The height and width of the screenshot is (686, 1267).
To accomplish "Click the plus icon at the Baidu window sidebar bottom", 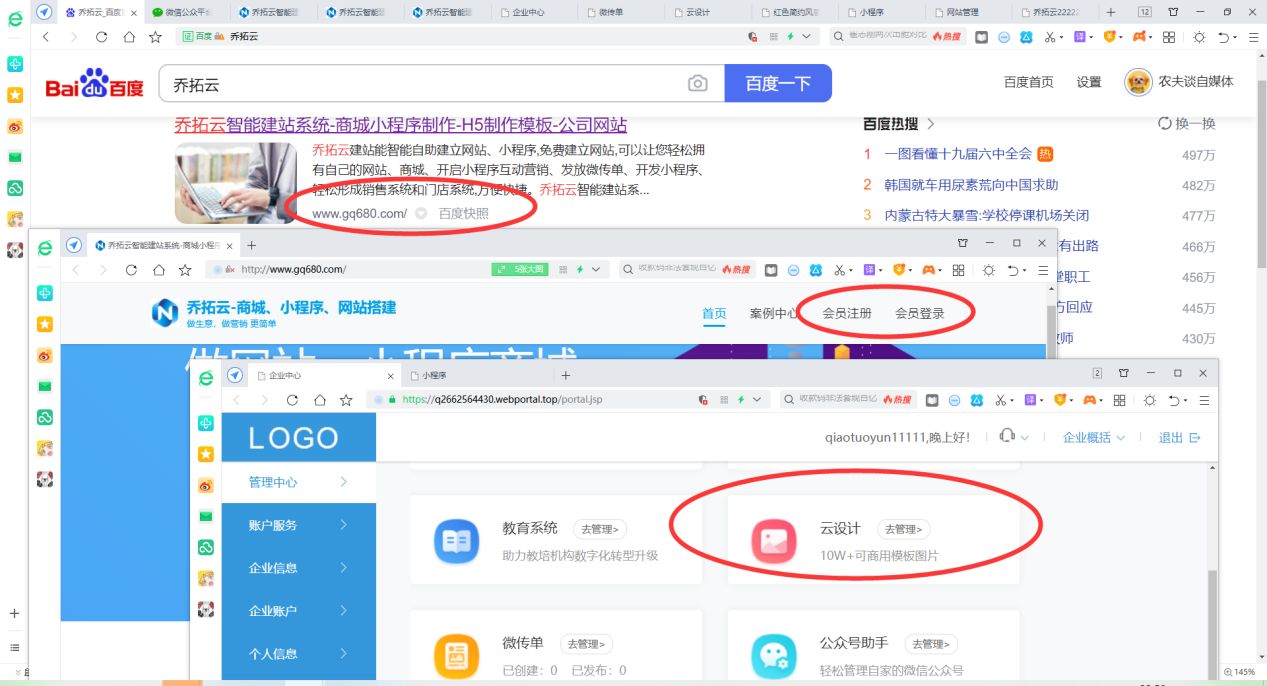I will [15, 613].
